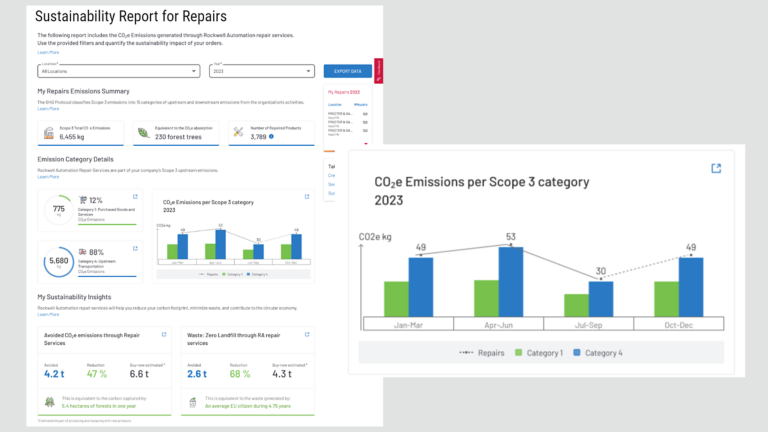
Task: Click the blue Apr-Jun bar in enlarged chart
Action: 511,282
